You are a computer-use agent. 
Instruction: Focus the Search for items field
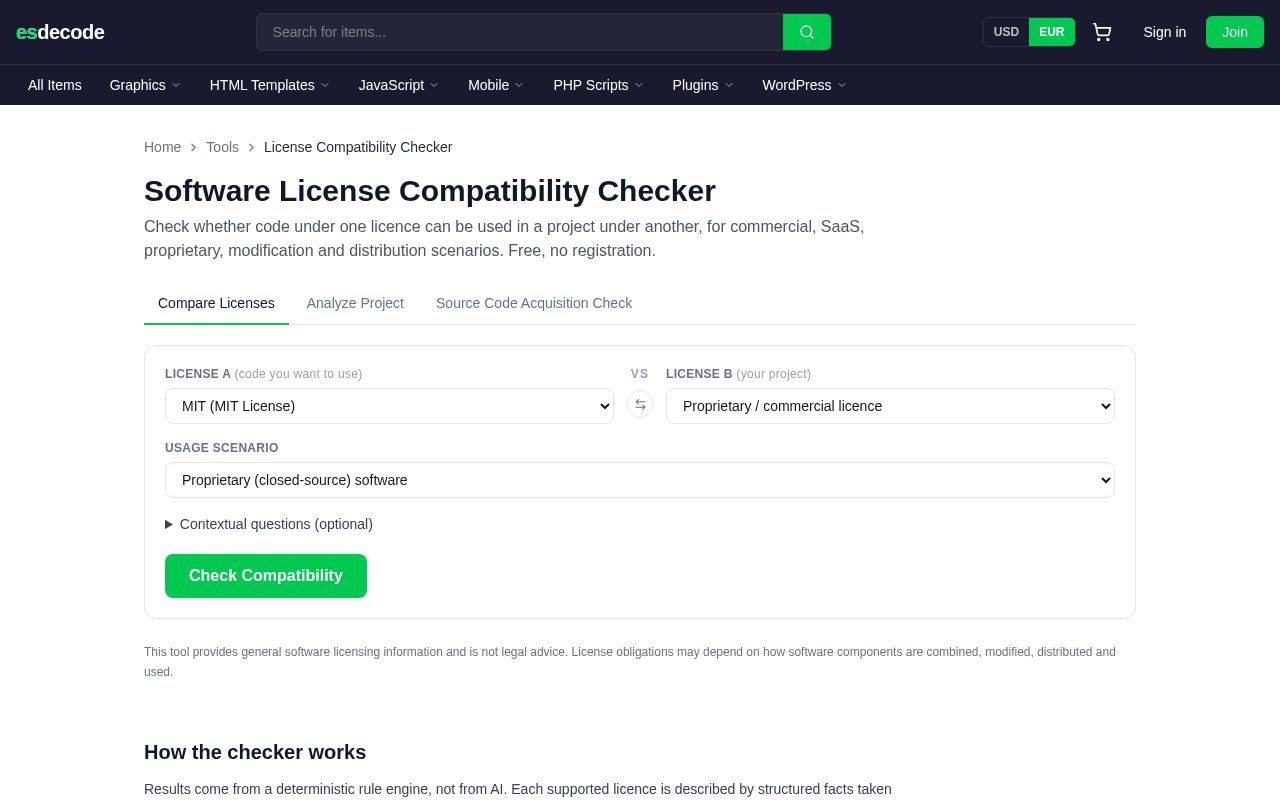click(520, 32)
